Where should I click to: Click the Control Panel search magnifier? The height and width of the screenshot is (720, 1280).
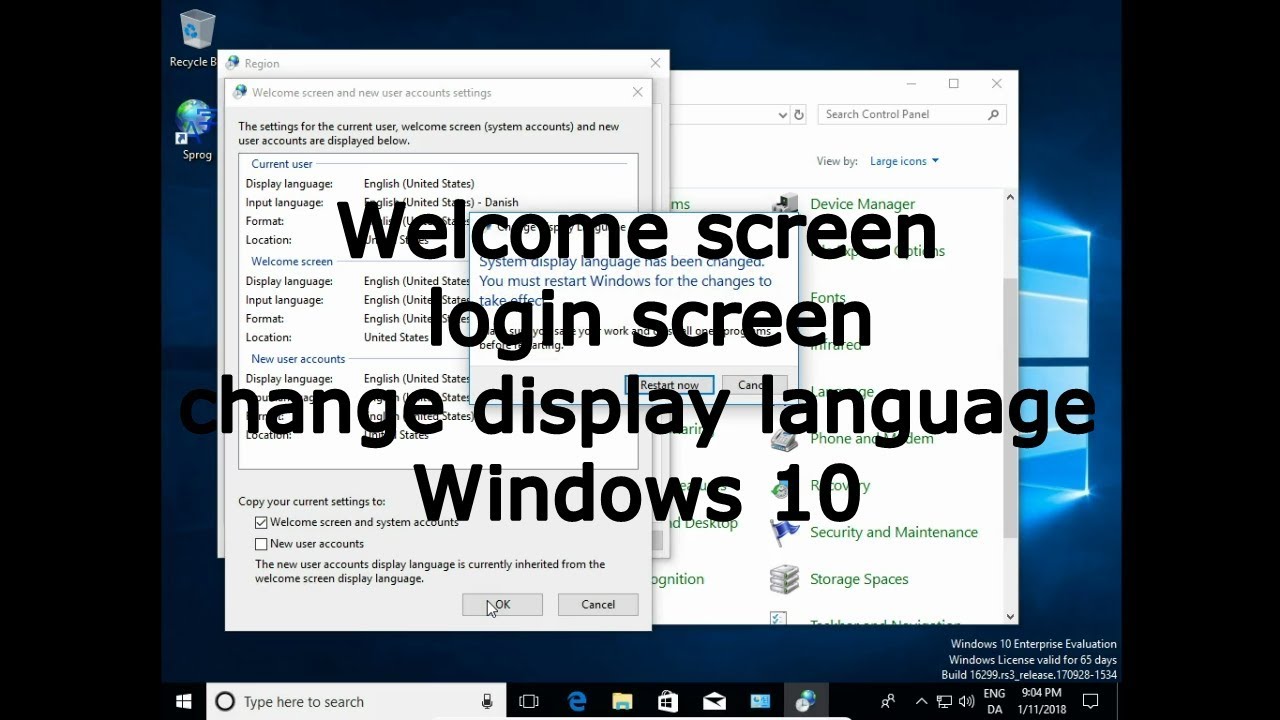993,114
